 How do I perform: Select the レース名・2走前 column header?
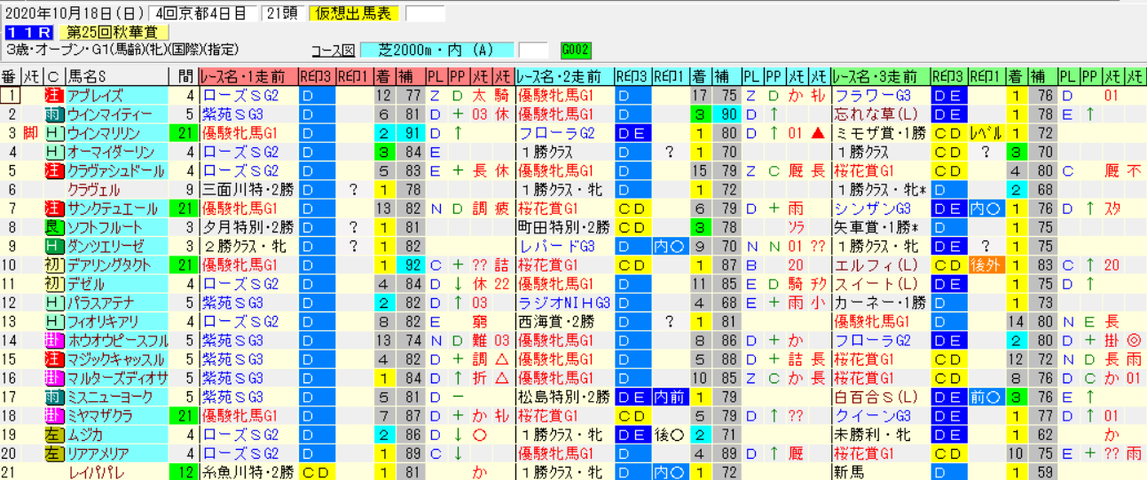point(564,76)
